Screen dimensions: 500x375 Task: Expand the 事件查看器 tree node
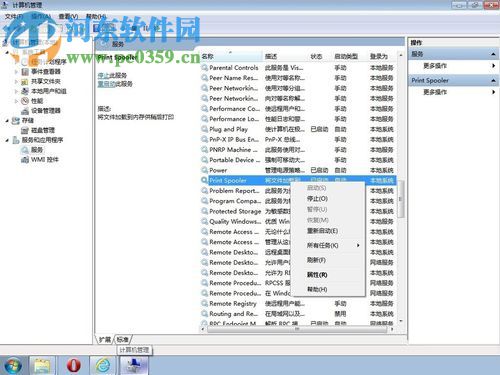point(16,72)
